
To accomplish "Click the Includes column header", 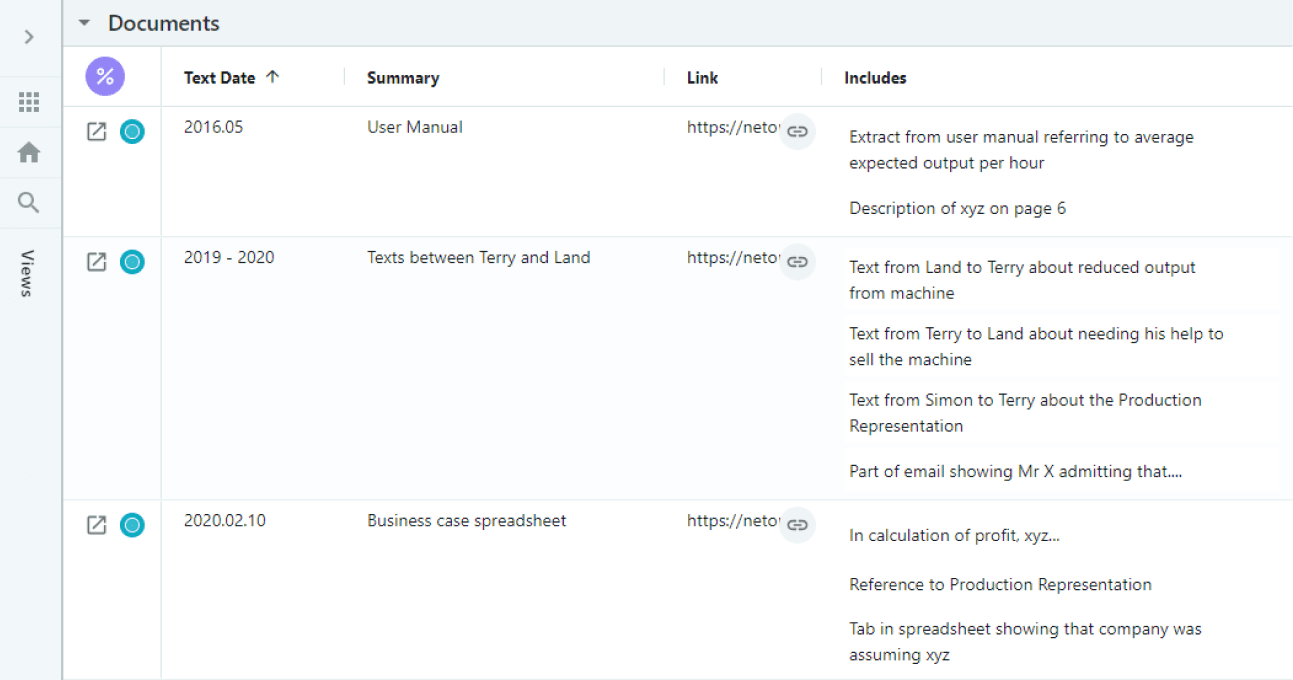I will [x=875, y=78].
